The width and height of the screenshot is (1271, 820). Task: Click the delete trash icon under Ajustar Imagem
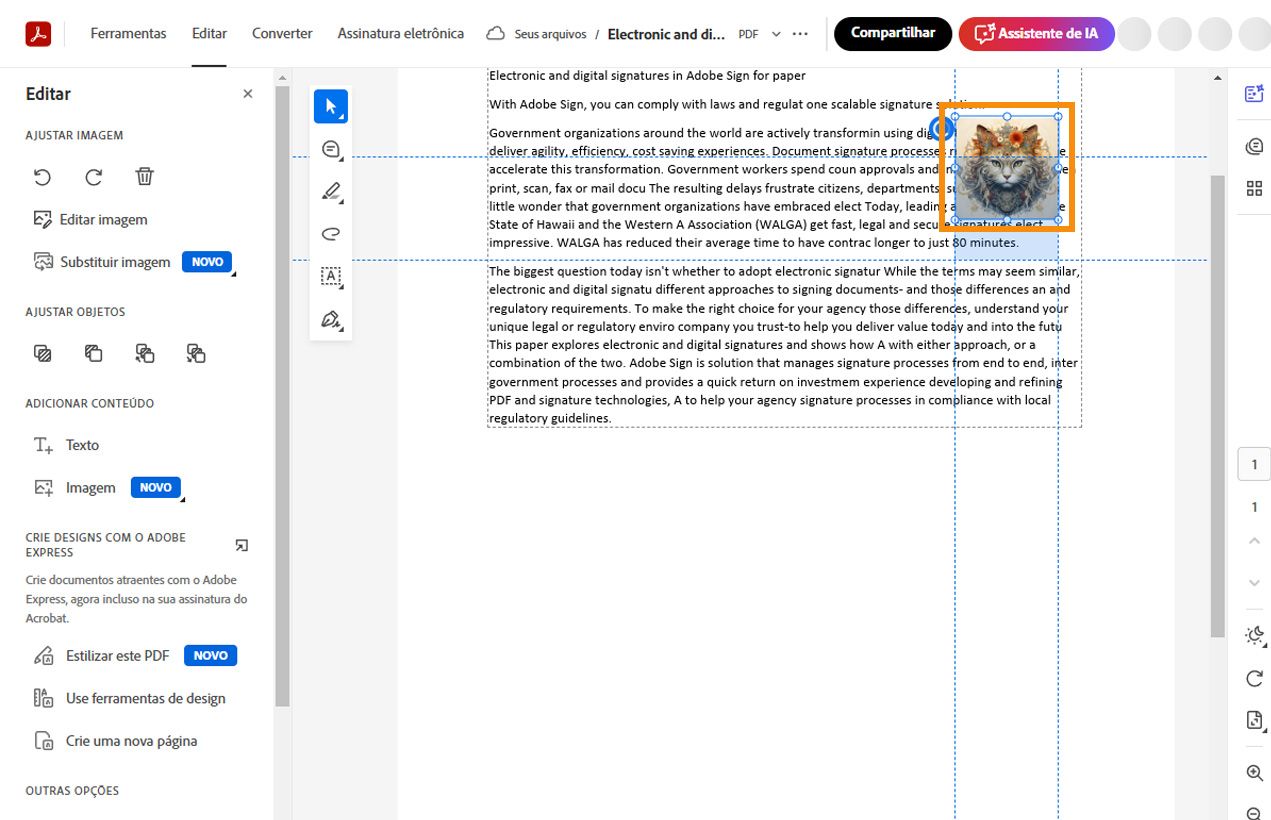[x=144, y=176]
